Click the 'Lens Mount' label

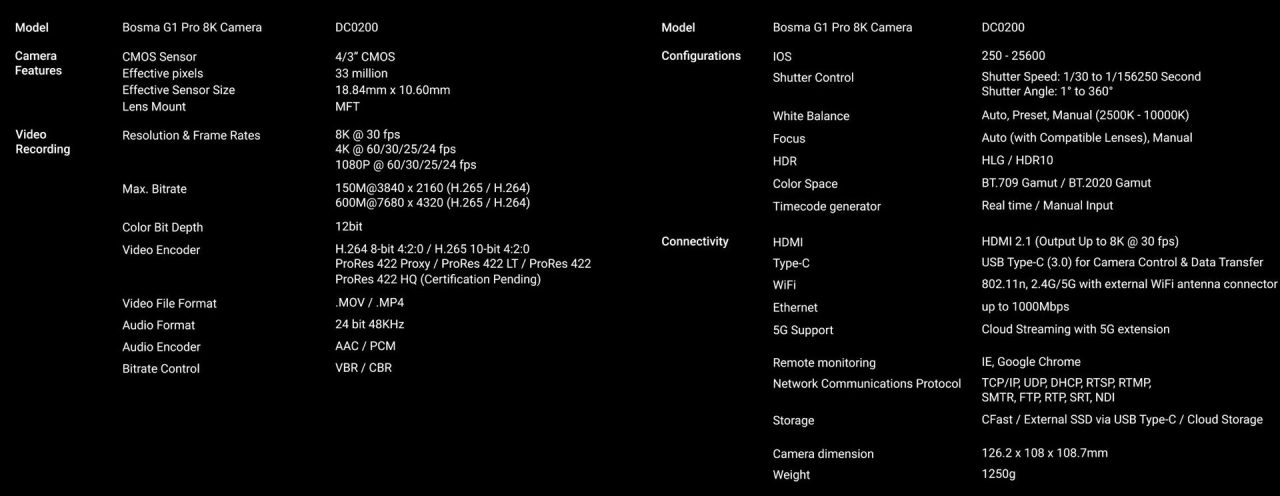tap(154, 106)
